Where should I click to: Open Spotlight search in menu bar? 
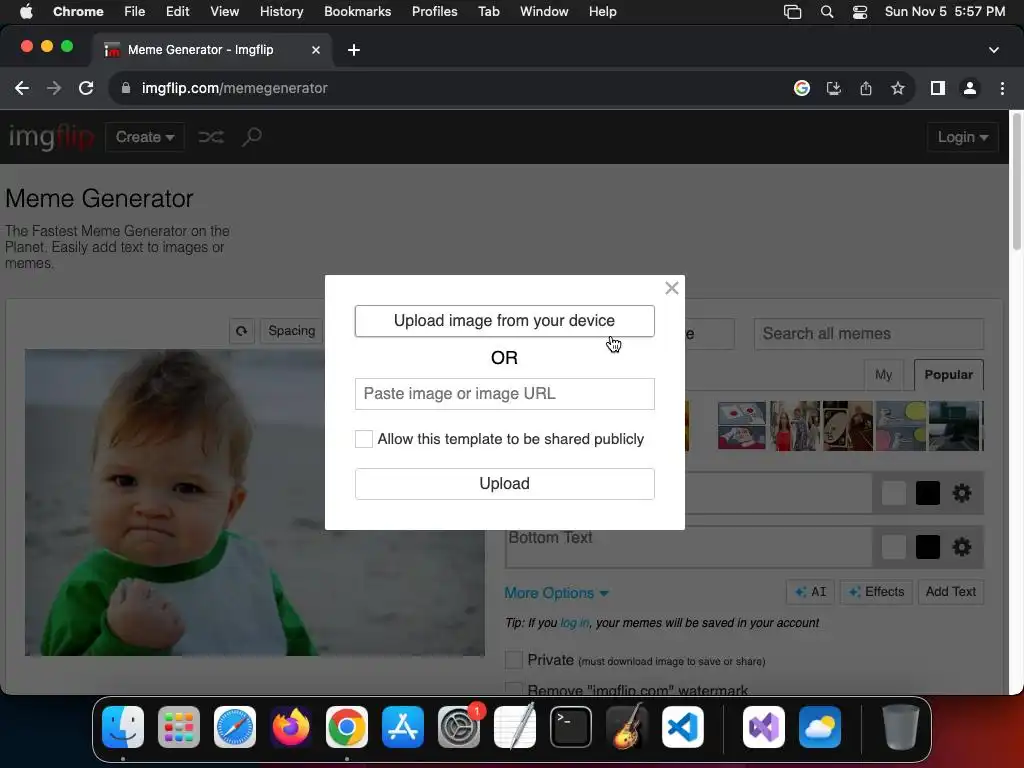(x=827, y=12)
